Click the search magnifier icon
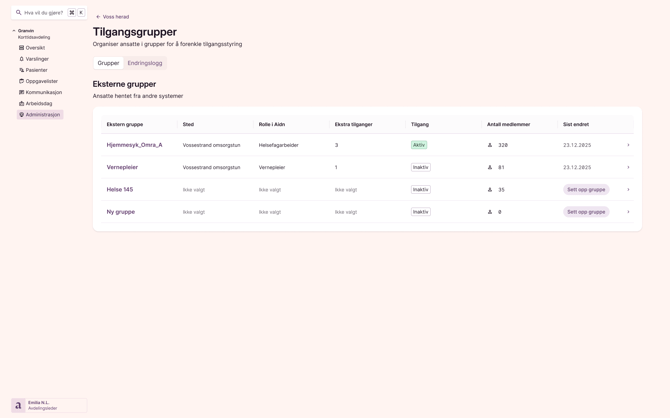670x418 pixels. (x=19, y=13)
